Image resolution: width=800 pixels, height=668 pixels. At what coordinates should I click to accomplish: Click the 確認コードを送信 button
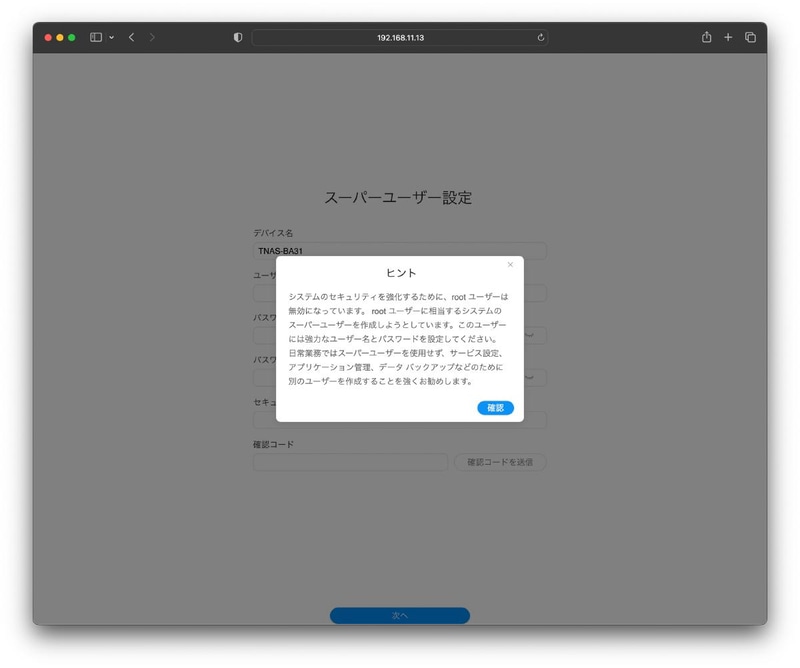(x=500, y=462)
